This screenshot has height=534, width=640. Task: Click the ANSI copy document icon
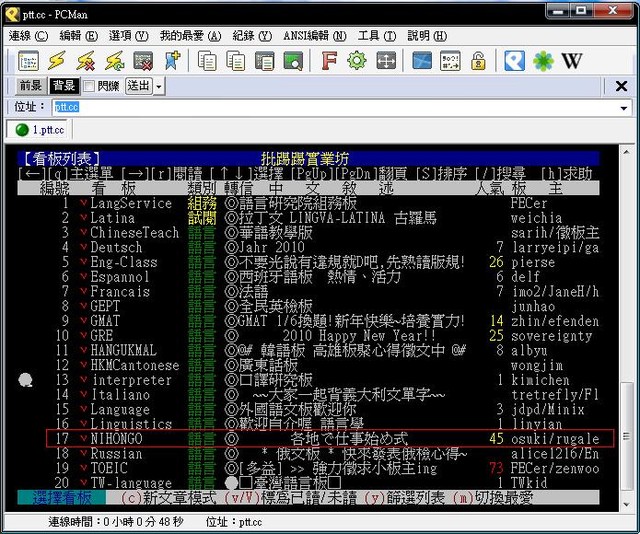[x=264, y=61]
